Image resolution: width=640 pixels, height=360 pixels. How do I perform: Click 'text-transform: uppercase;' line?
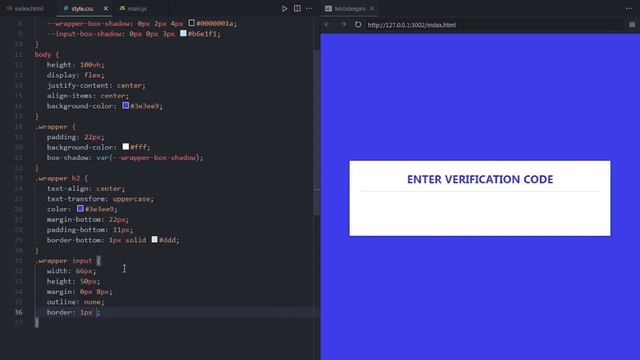click(100, 199)
